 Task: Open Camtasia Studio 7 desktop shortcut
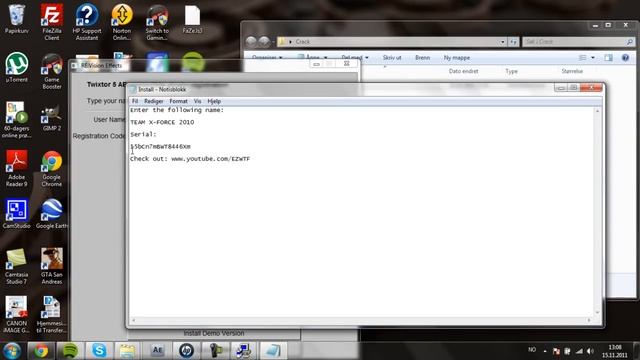point(16,266)
